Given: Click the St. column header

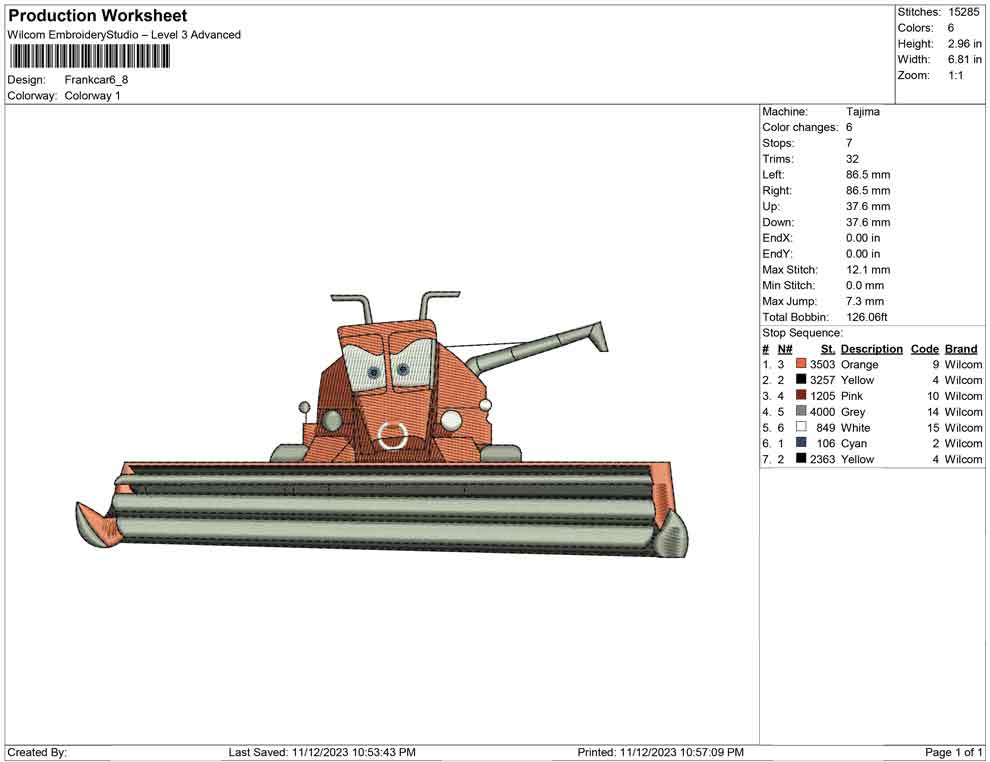Looking at the screenshot, I should click(x=828, y=349).
